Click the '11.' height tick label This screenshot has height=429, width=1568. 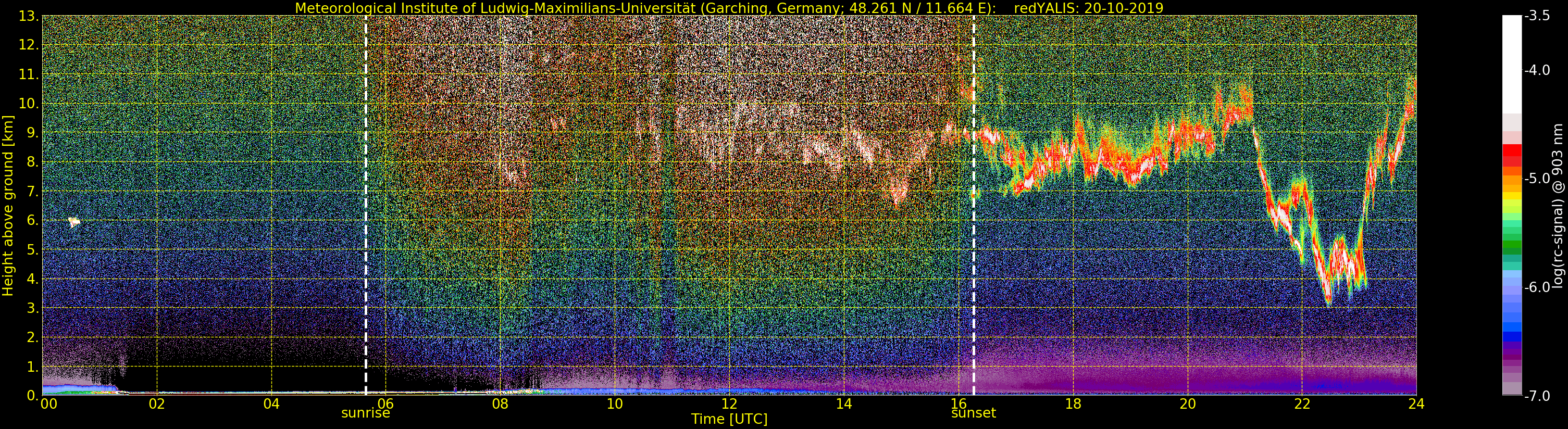[x=29, y=74]
